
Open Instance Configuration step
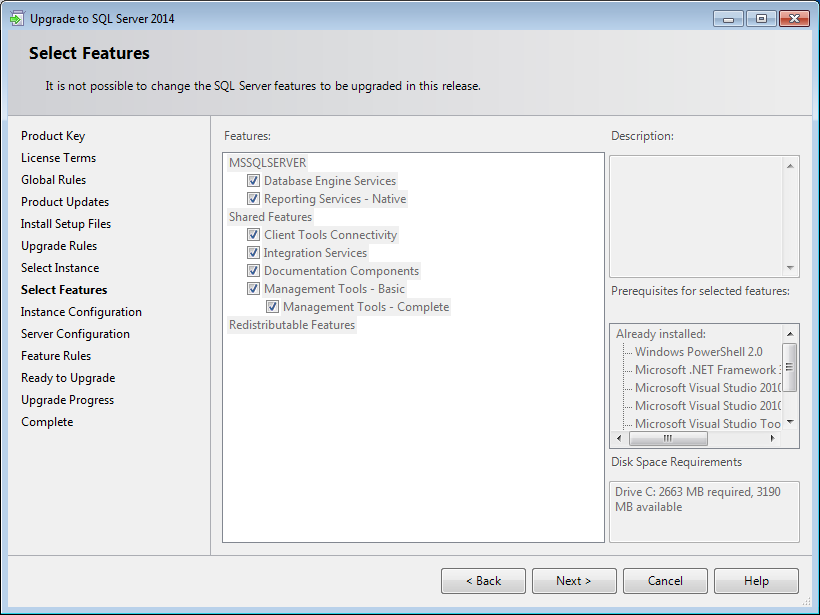click(81, 312)
